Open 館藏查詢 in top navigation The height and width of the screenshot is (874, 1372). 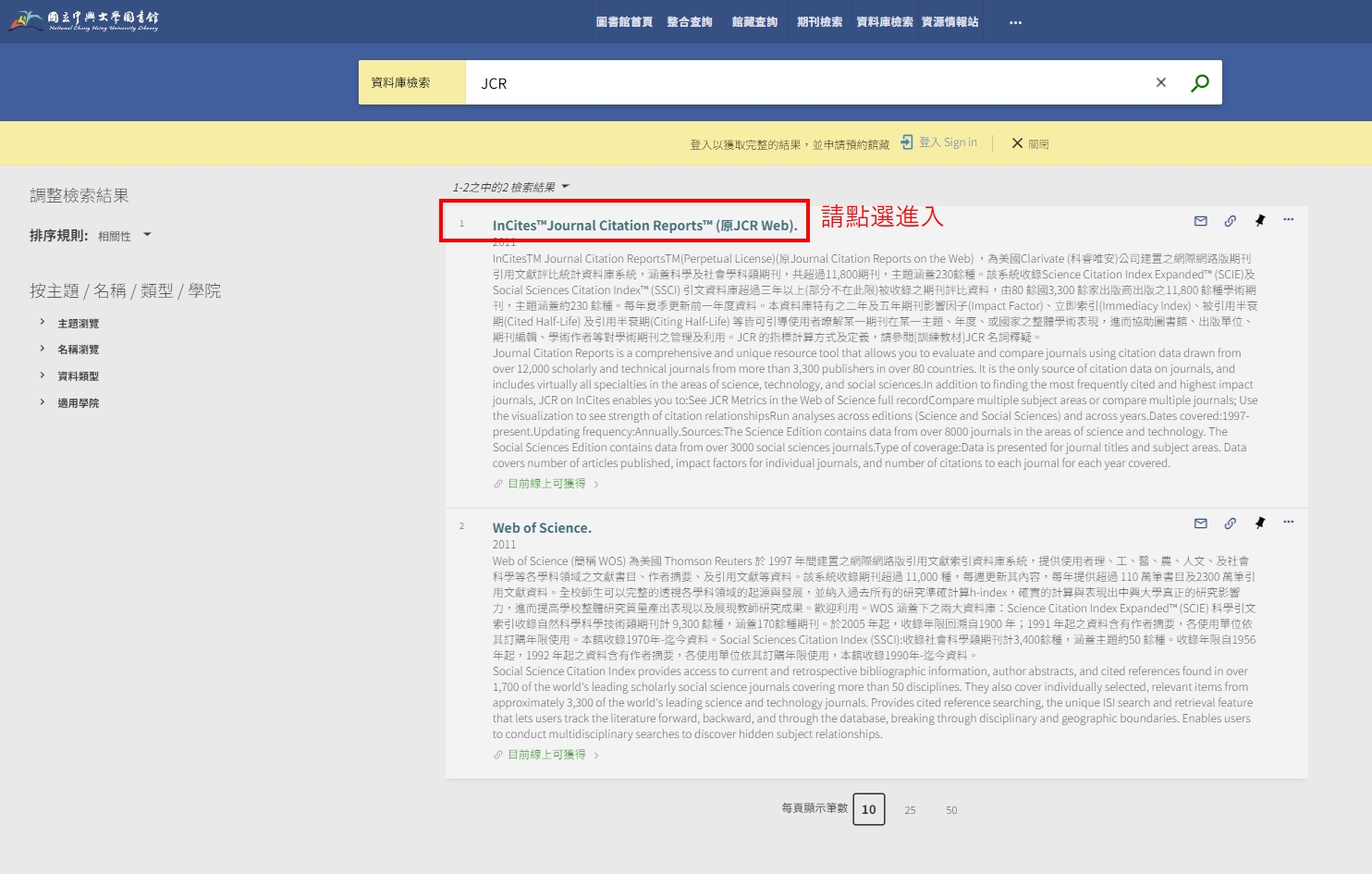click(754, 22)
